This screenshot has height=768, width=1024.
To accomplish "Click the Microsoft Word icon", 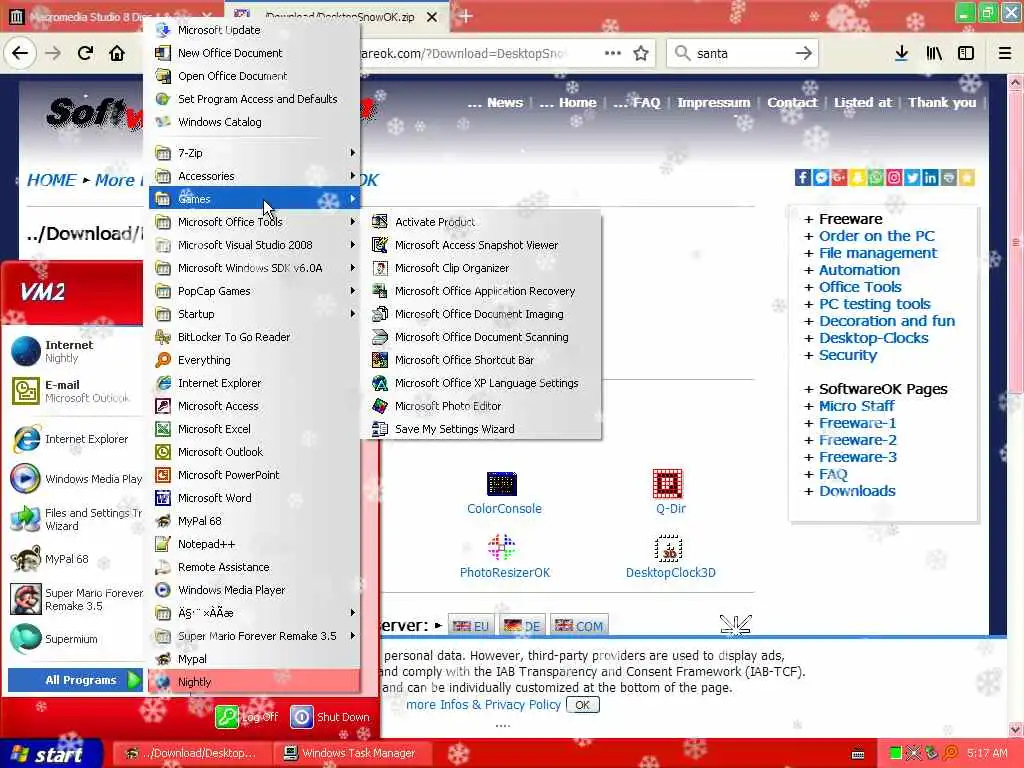I will tap(163, 498).
